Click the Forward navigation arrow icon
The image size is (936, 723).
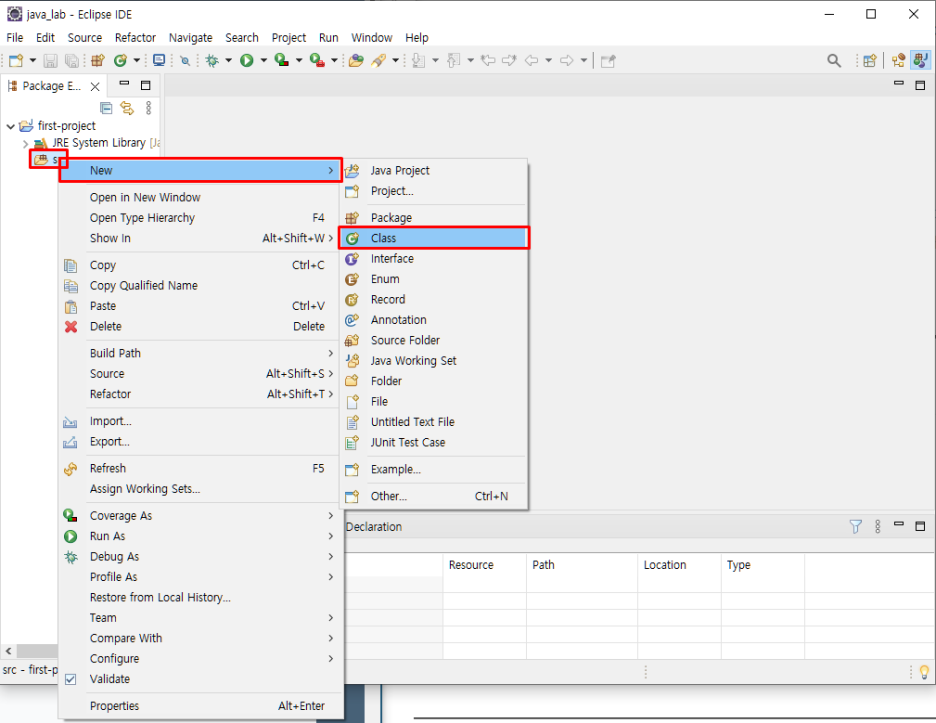tap(566, 60)
